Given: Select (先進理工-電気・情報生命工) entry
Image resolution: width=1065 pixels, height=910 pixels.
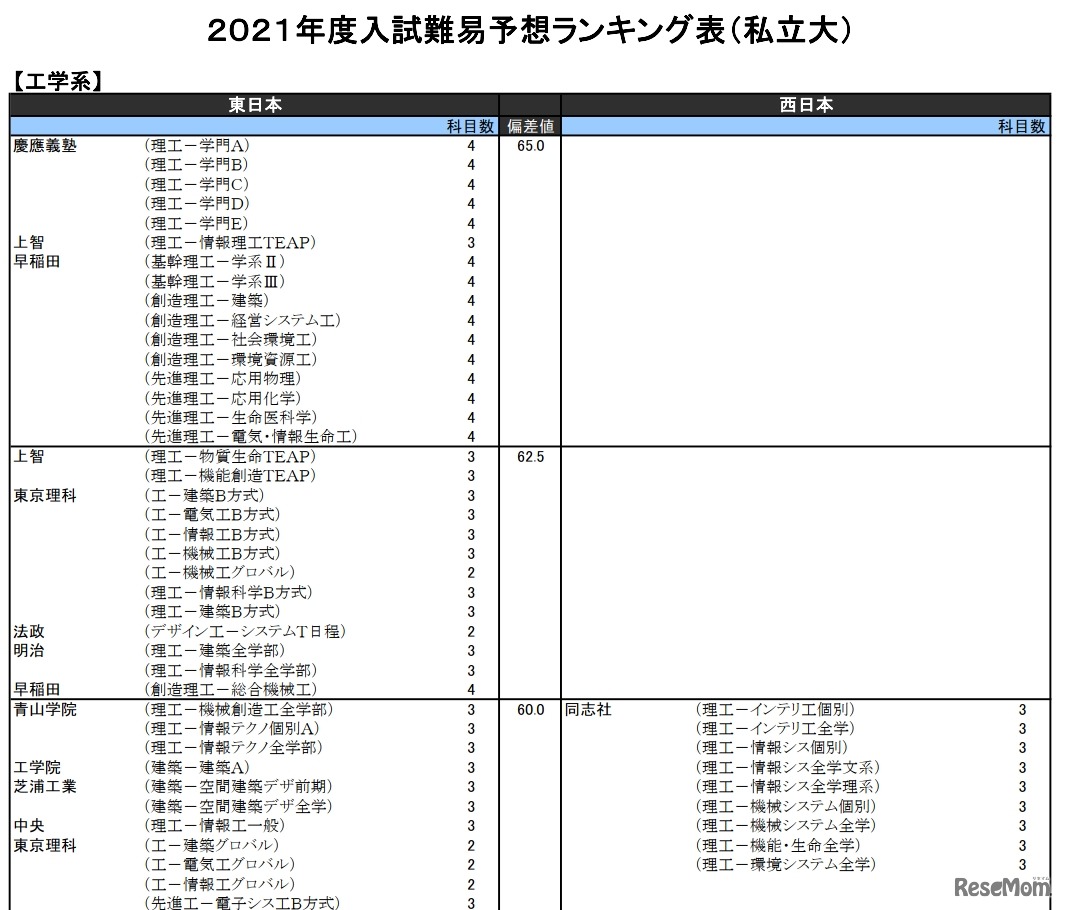Looking at the screenshot, I should point(251,437).
